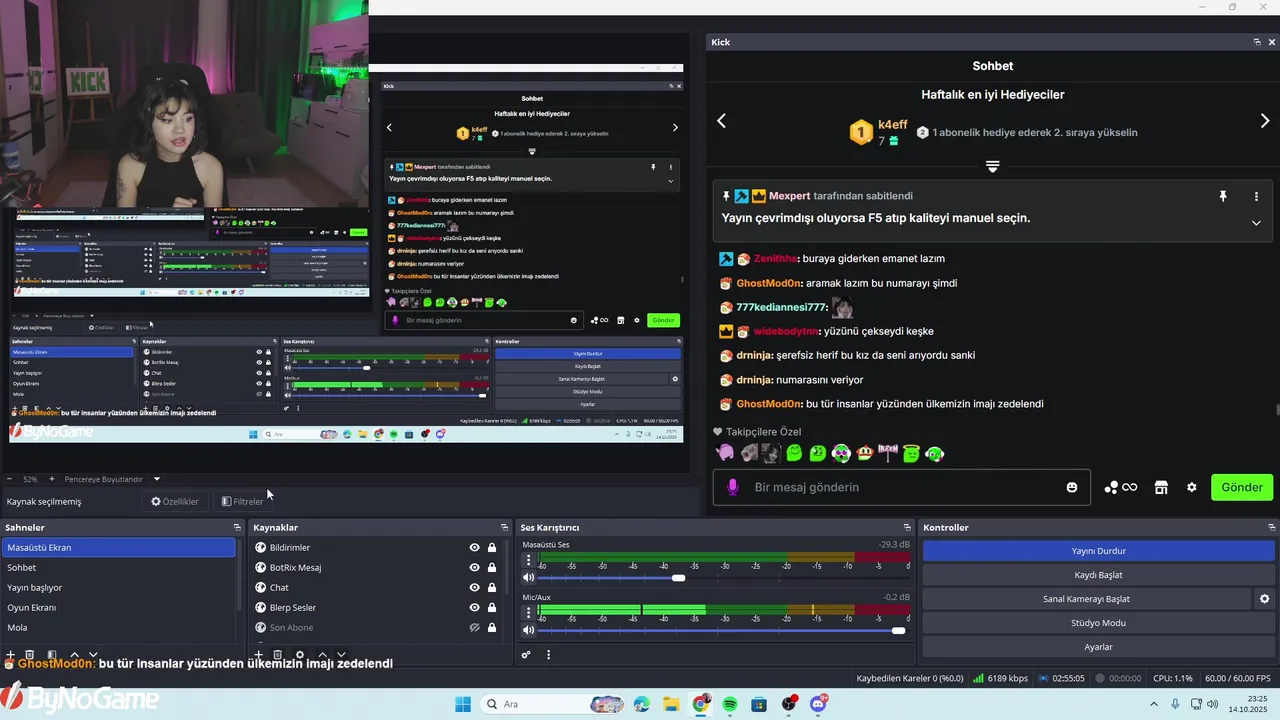Viewport: 1280px width, 720px height.
Task: Select the pink sign emote
Action: click(888, 453)
